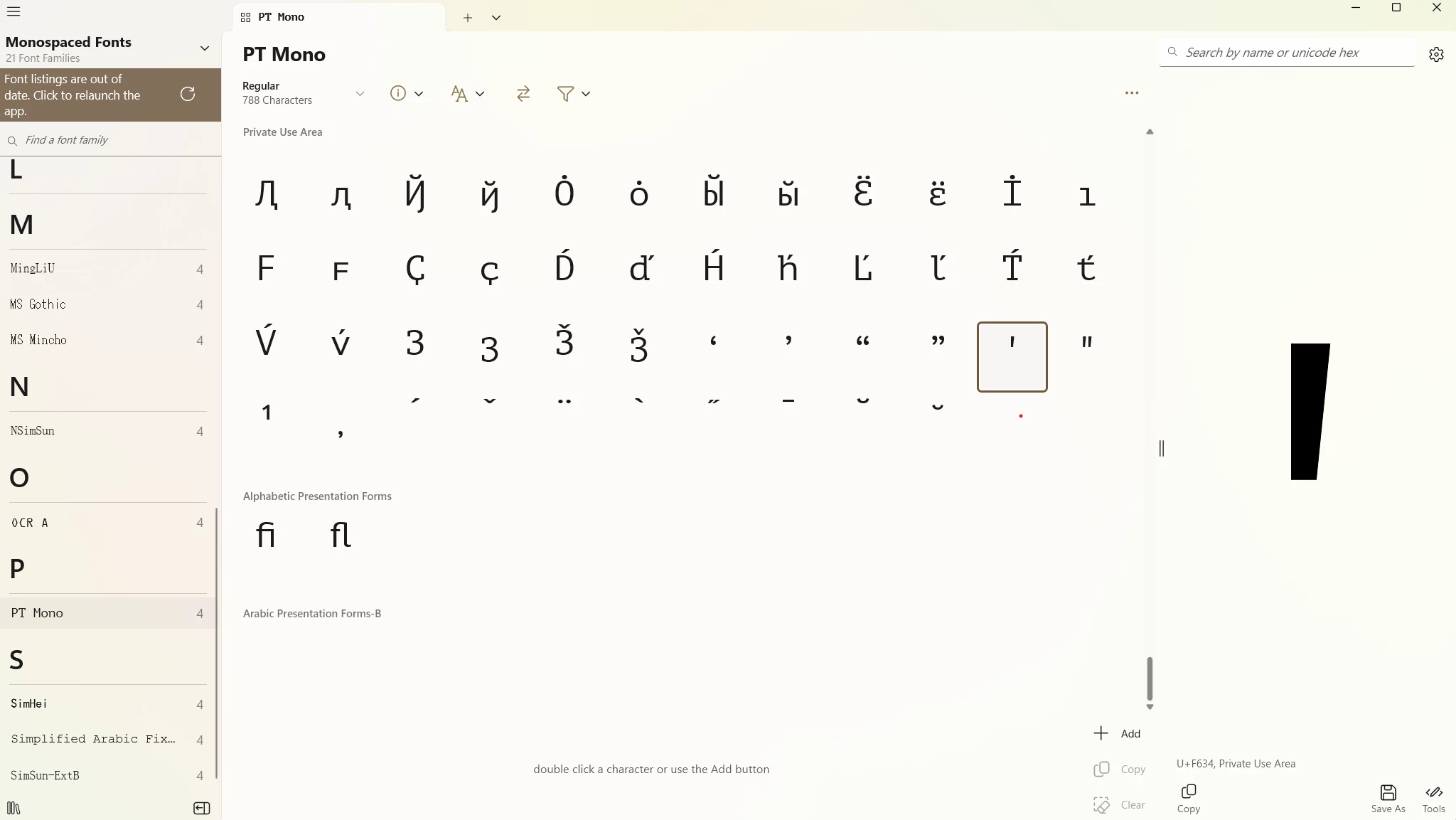Click the compare fonts swap arrows icon
This screenshot has height=820, width=1456.
[523, 93]
